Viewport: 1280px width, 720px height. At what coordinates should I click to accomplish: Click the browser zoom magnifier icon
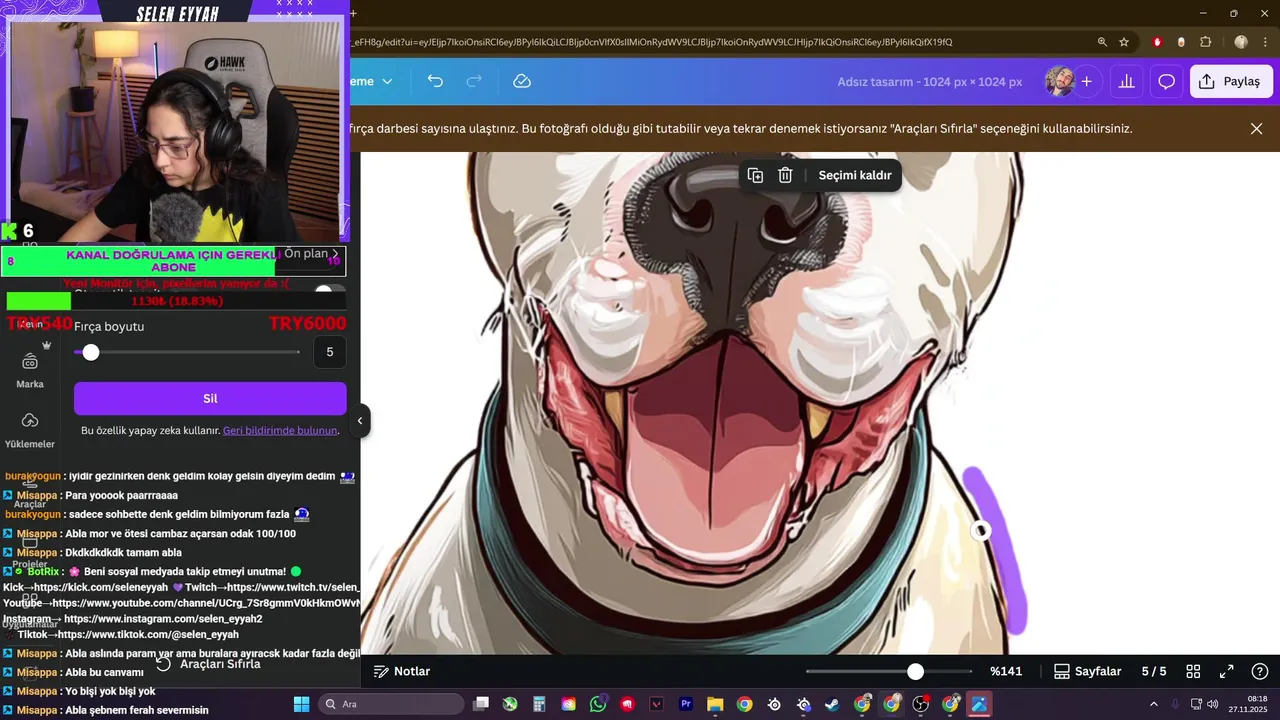pos(1102,42)
